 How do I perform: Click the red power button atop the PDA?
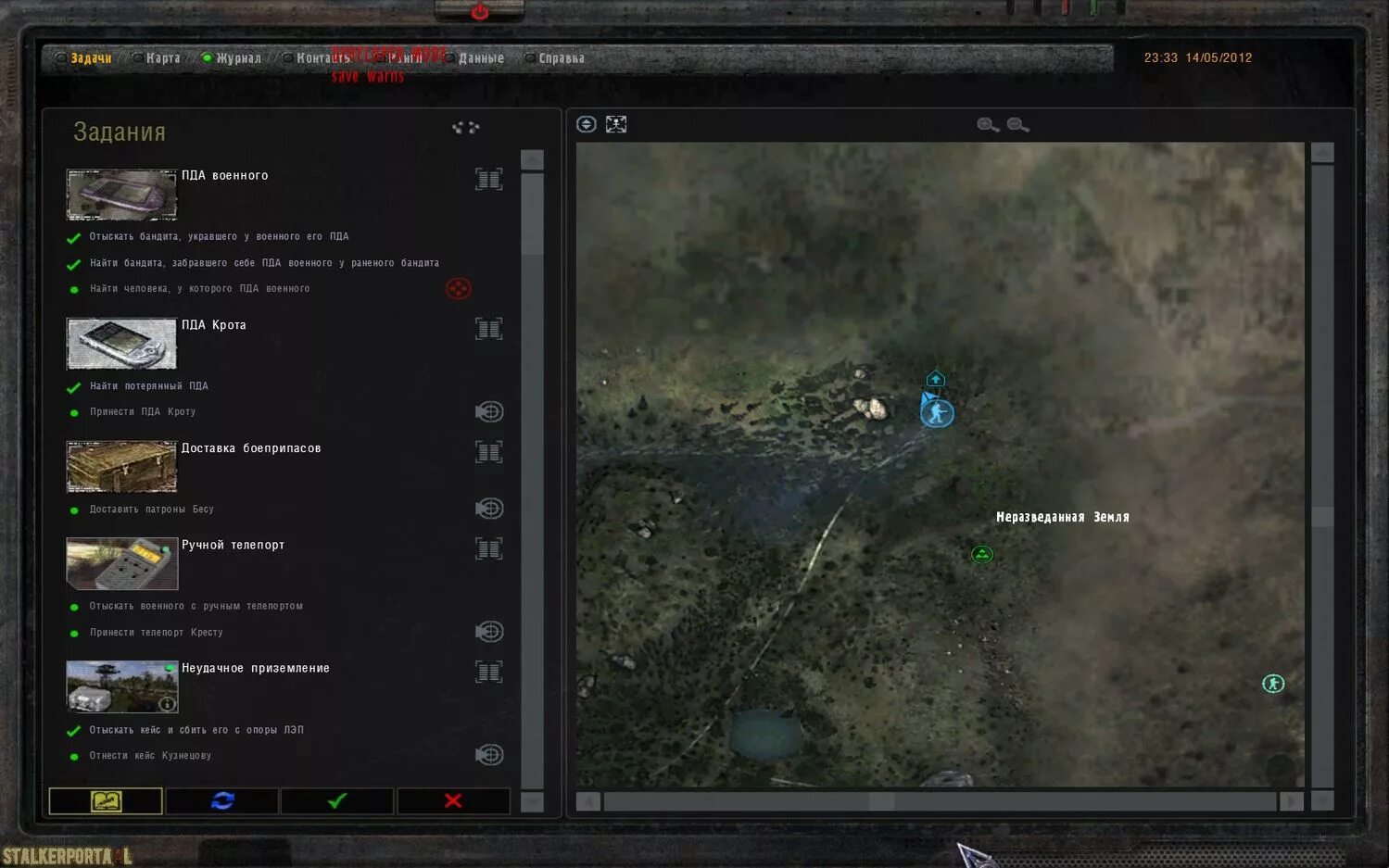pyautogui.click(x=480, y=11)
